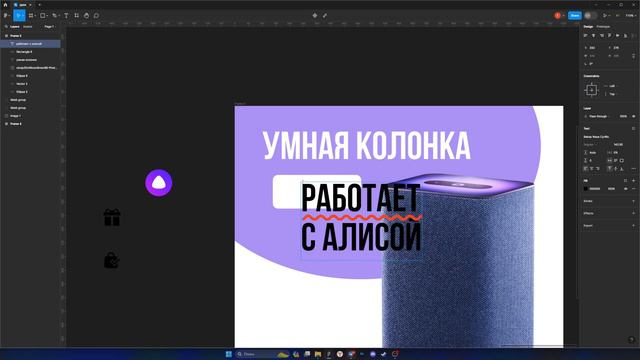Open the Page 1 pages dropdown
Image resolution: width=640 pixels, height=360 pixels.
[x=49, y=27]
